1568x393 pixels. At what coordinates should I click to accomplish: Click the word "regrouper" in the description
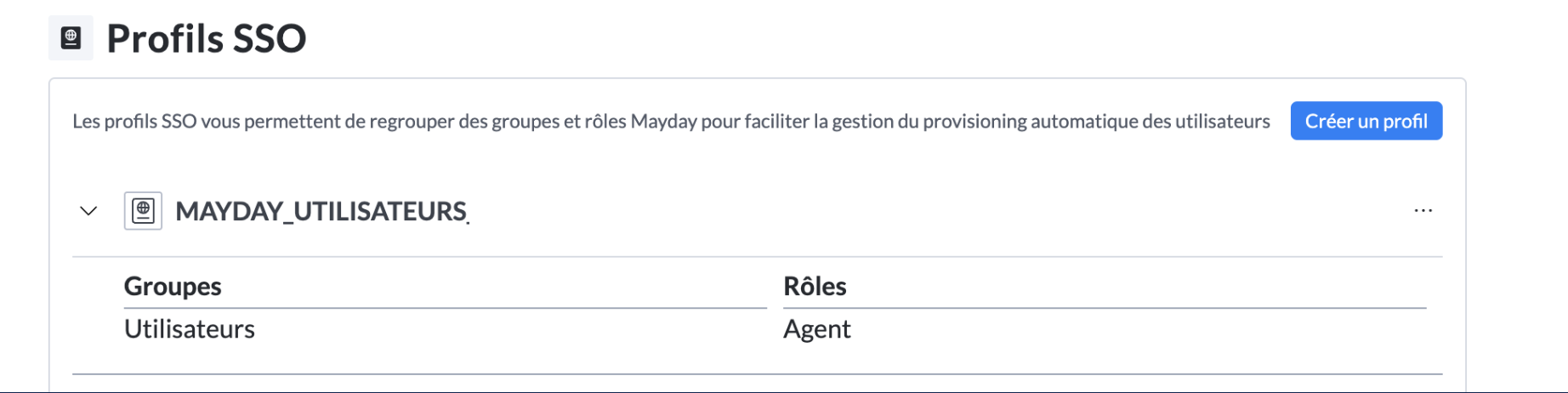point(412,122)
